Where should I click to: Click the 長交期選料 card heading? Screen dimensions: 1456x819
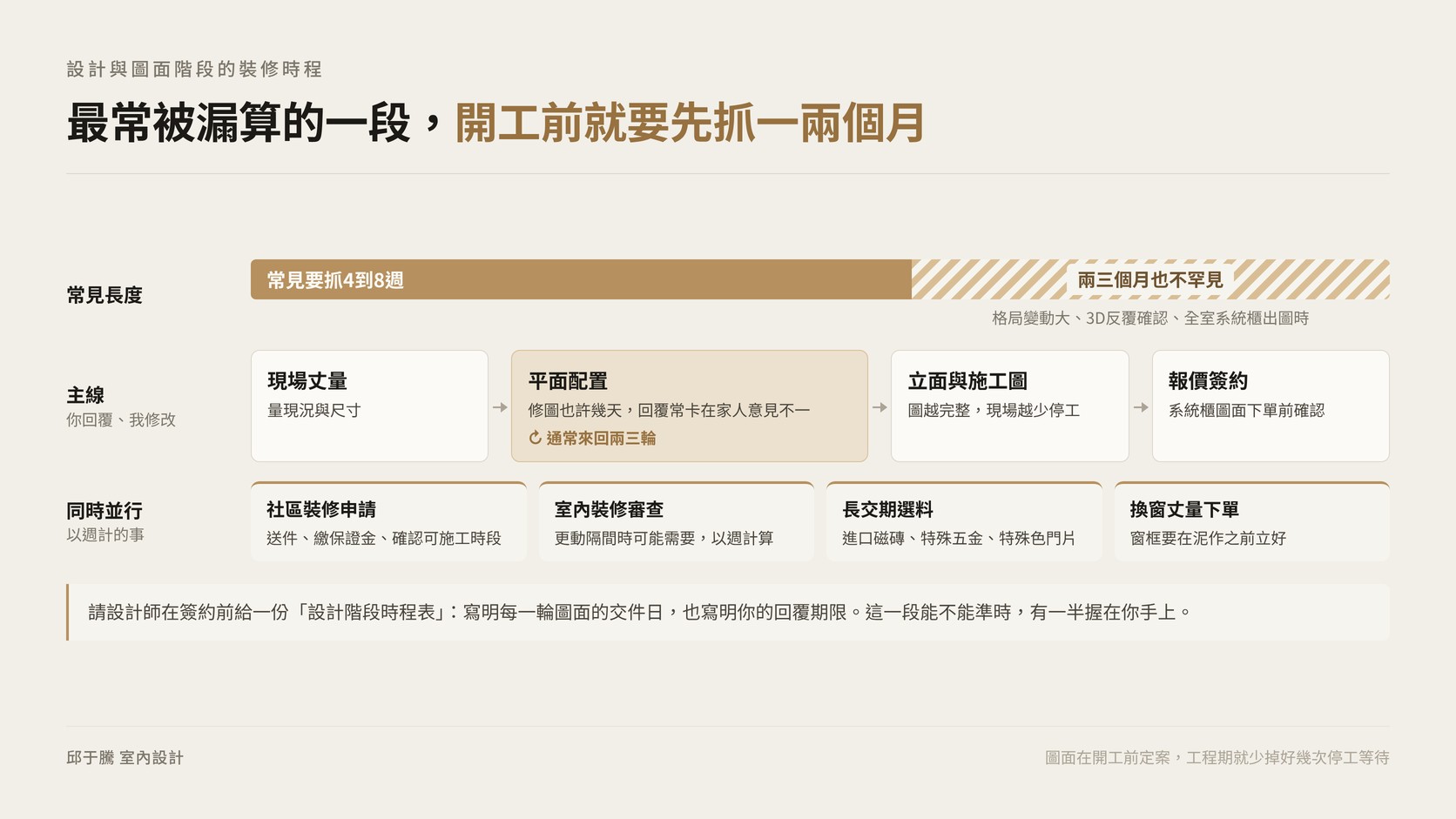tap(887, 509)
